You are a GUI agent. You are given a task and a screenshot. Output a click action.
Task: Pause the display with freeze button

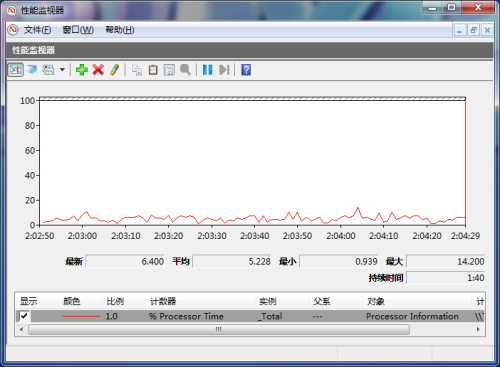(207, 70)
